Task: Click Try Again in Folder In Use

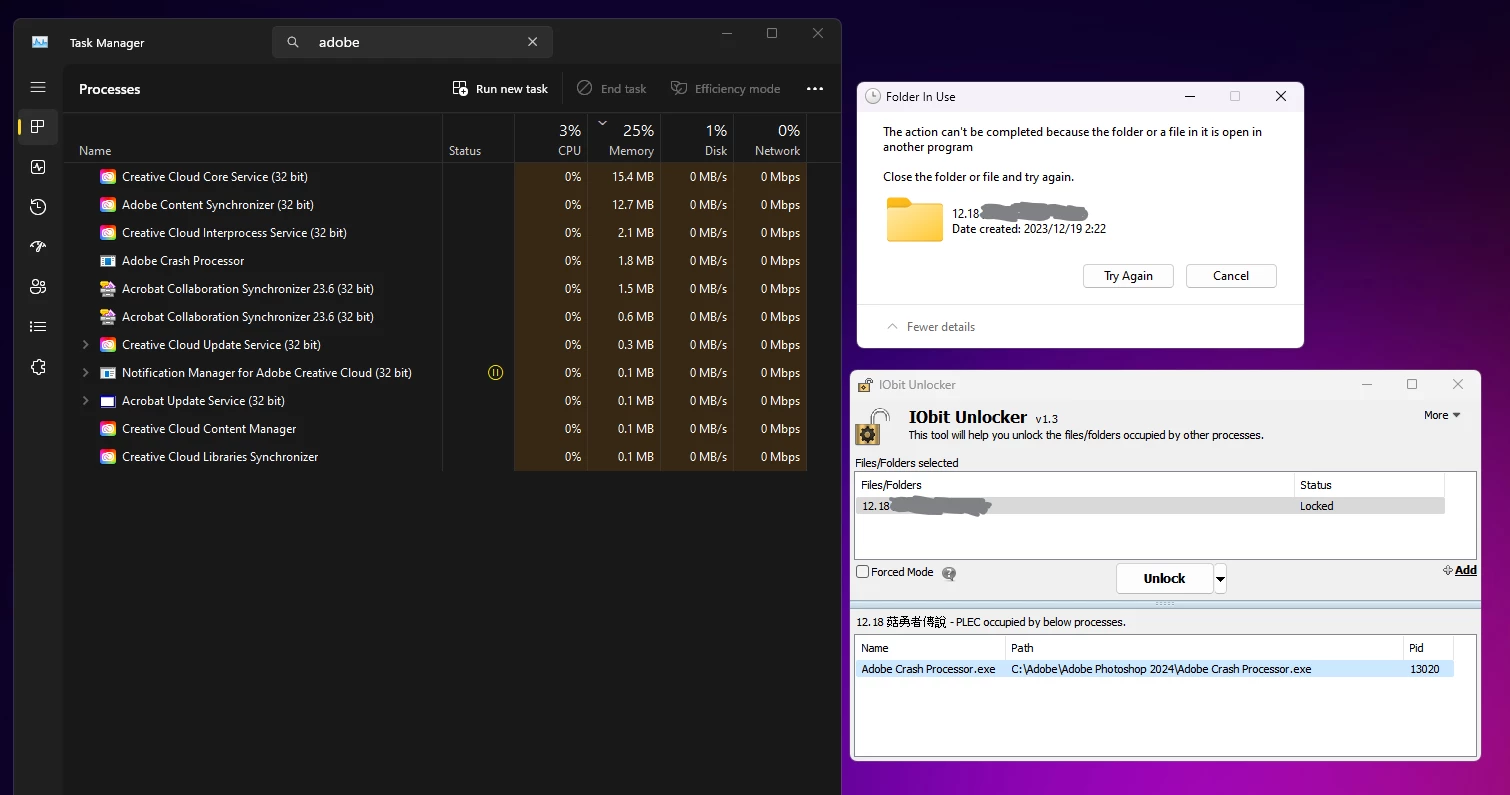Action: pos(1128,276)
